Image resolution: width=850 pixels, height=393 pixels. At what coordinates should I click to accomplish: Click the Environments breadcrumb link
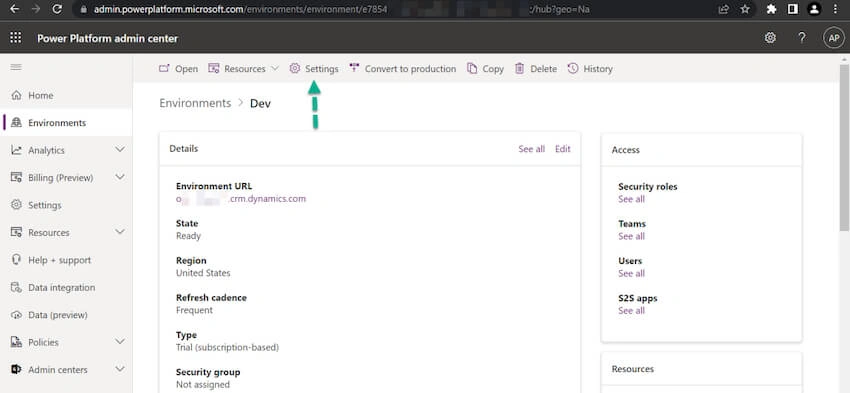[x=195, y=103]
